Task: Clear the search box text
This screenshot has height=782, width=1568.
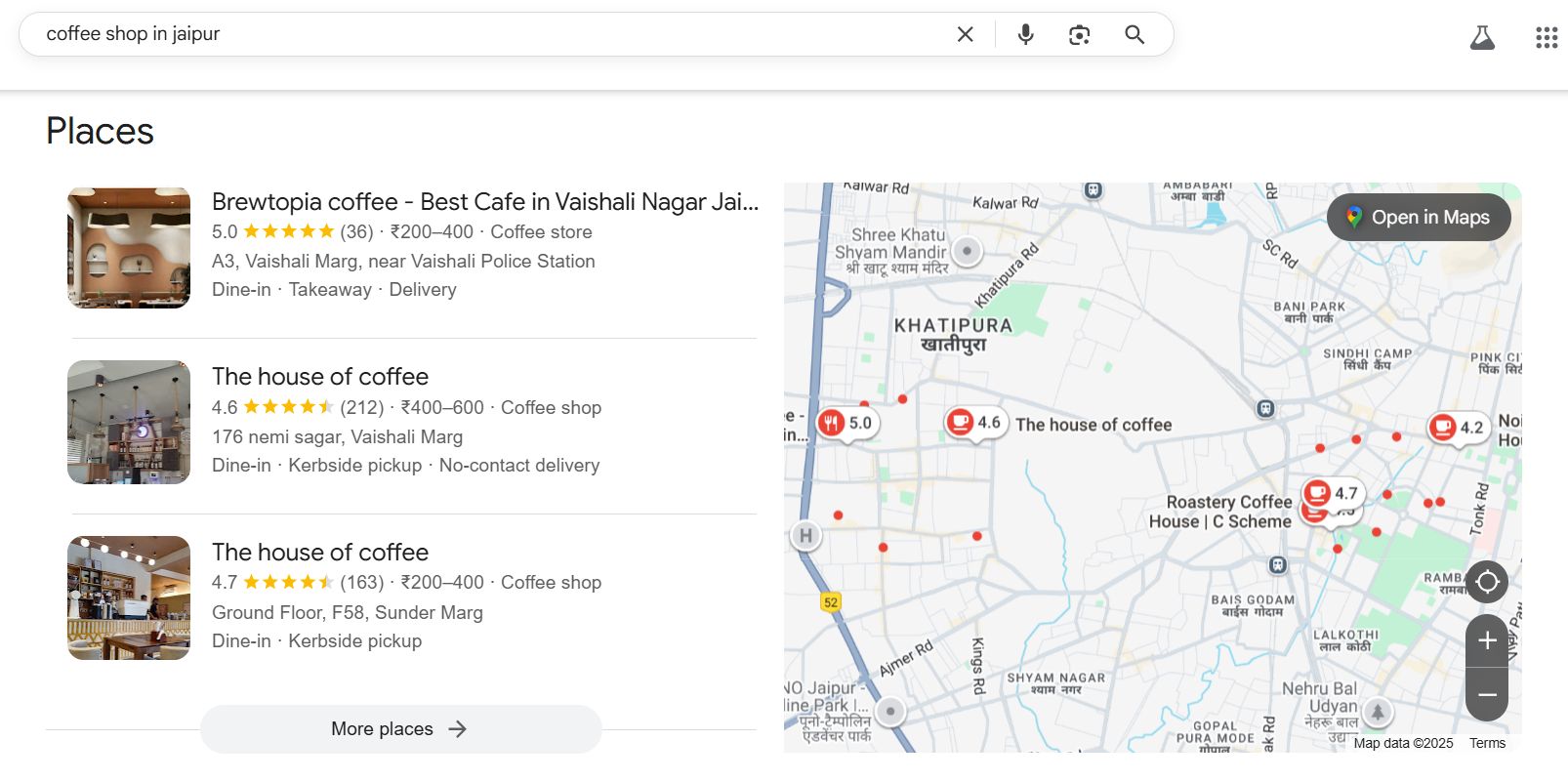Action: pos(965,34)
